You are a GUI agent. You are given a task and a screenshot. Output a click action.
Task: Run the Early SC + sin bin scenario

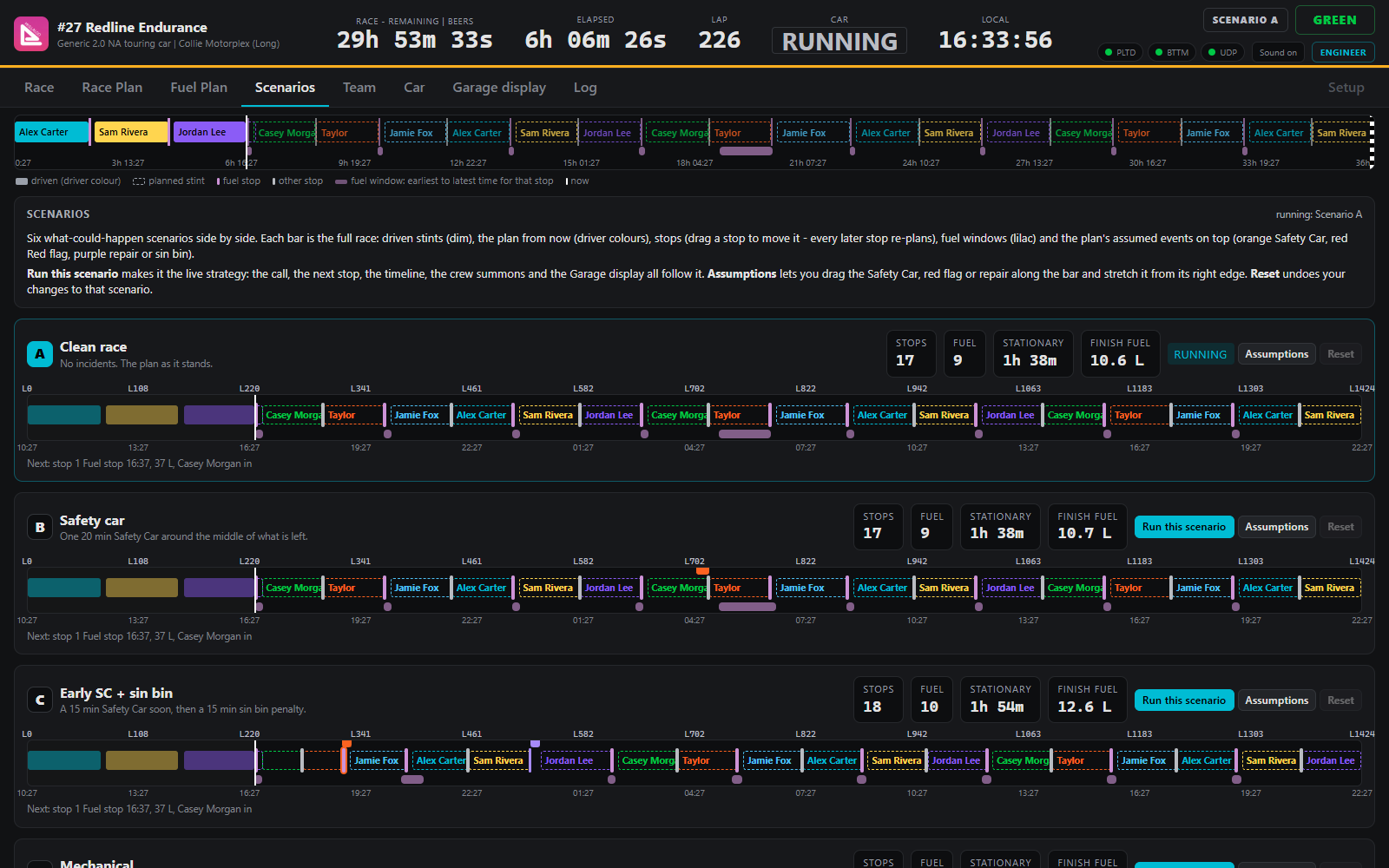pyautogui.click(x=1184, y=700)
